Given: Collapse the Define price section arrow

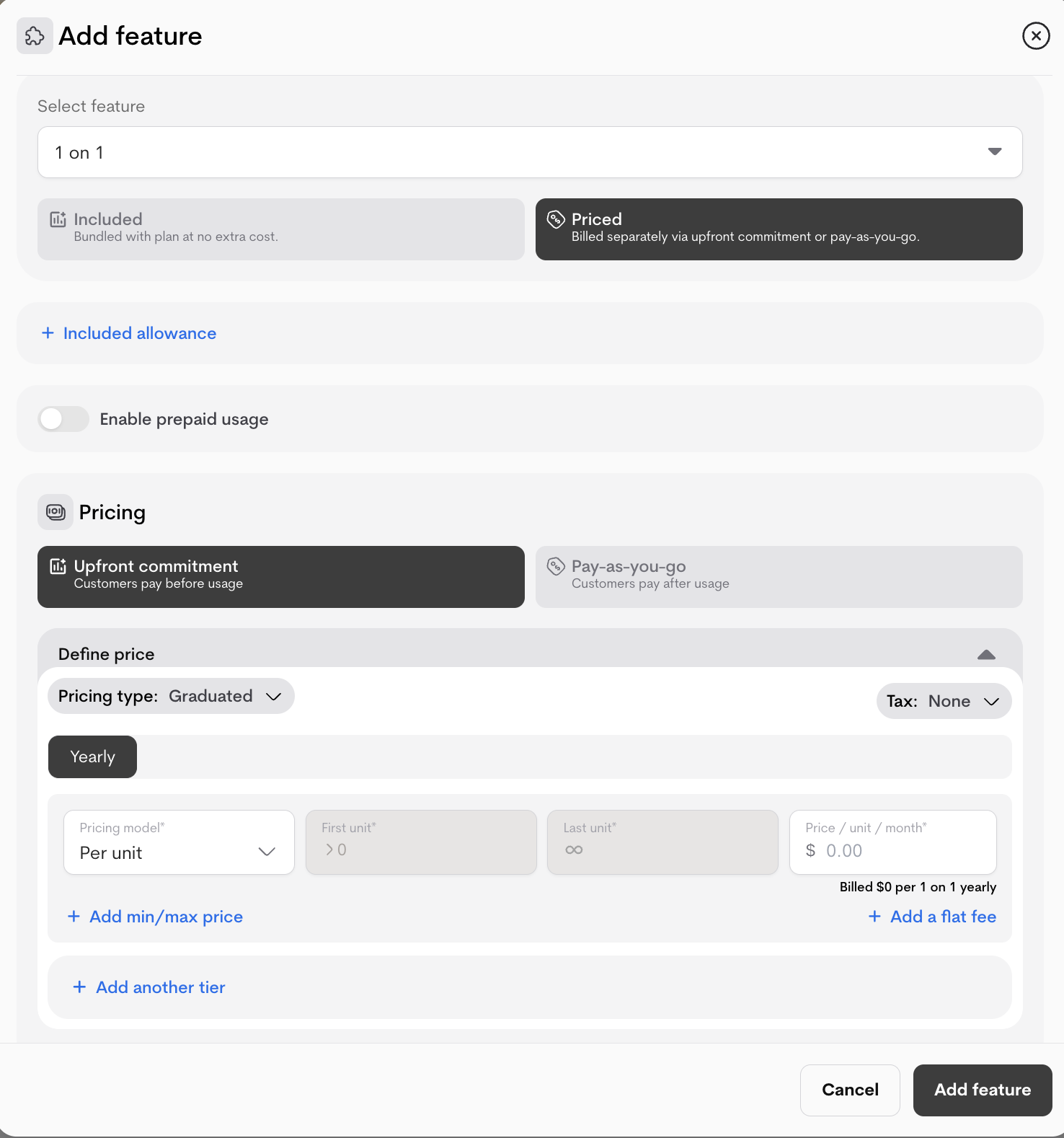Looking at the screenshot, I should 985,654.
